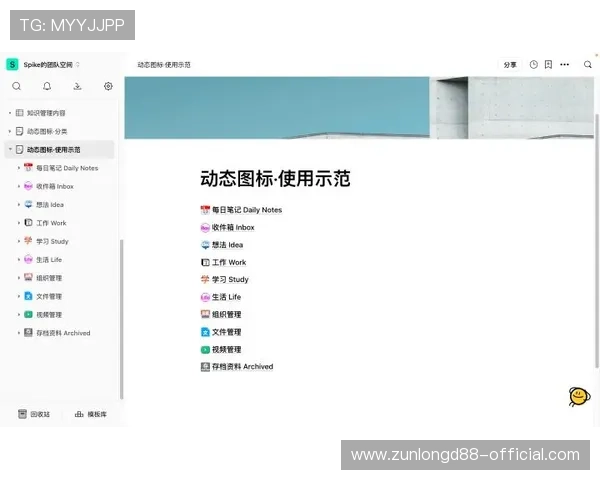The height and width of the screenshot is (480, 600).
Task: Expand the 动态图标·分类 tree node
Action: coord(10,131)
